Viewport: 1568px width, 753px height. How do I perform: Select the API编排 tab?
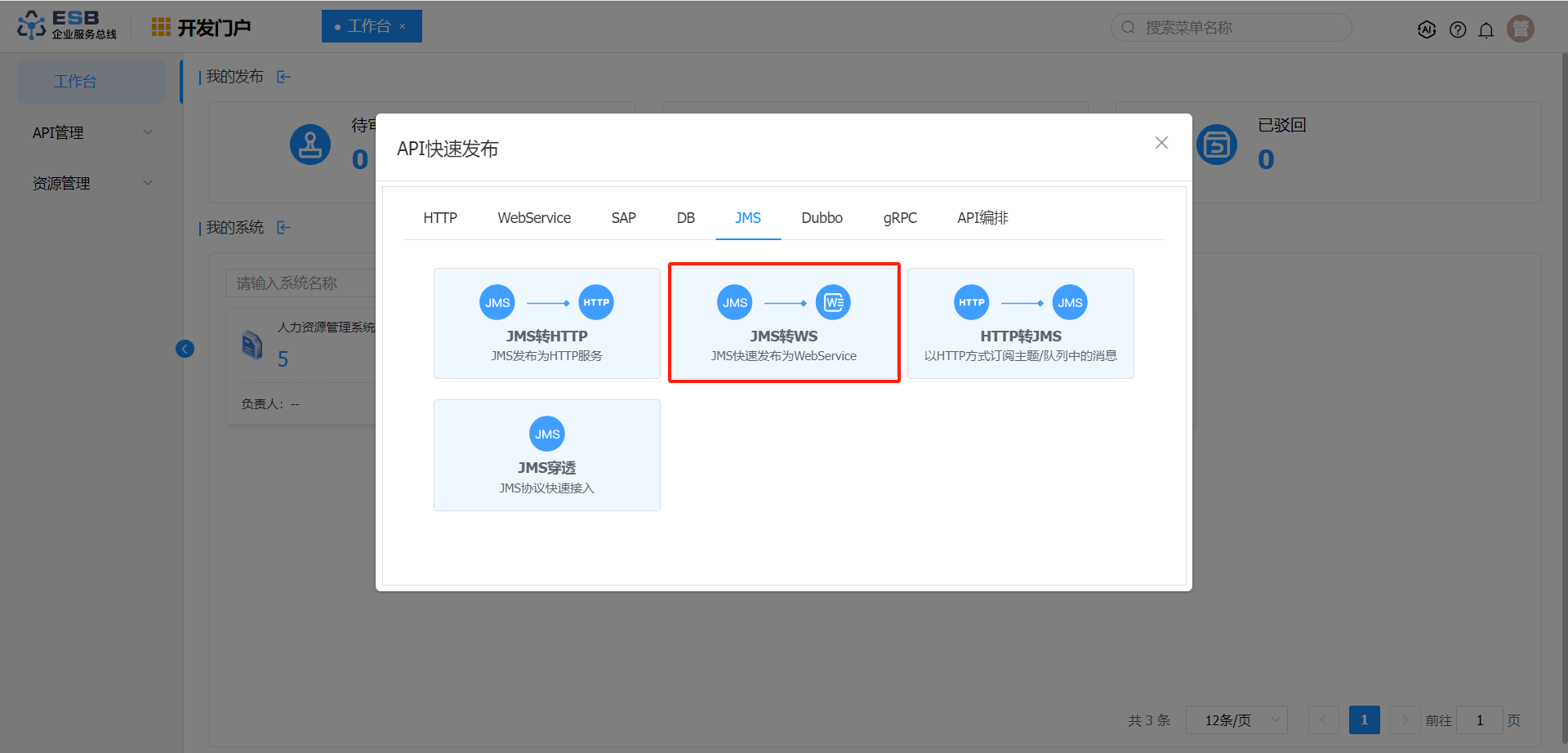[x=982, y=218]
